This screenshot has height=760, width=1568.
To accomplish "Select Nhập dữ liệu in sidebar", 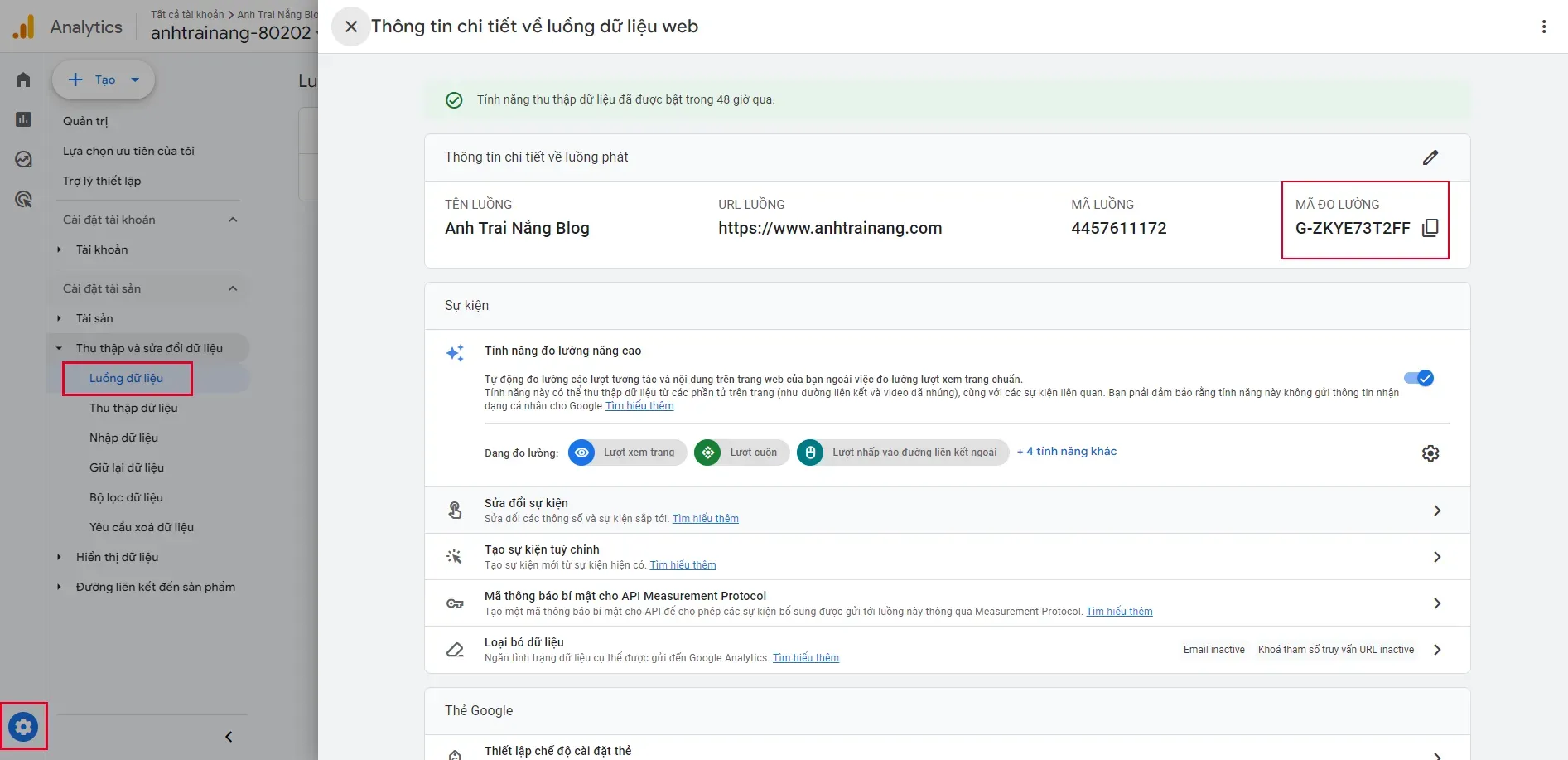I will coord(123,438).
